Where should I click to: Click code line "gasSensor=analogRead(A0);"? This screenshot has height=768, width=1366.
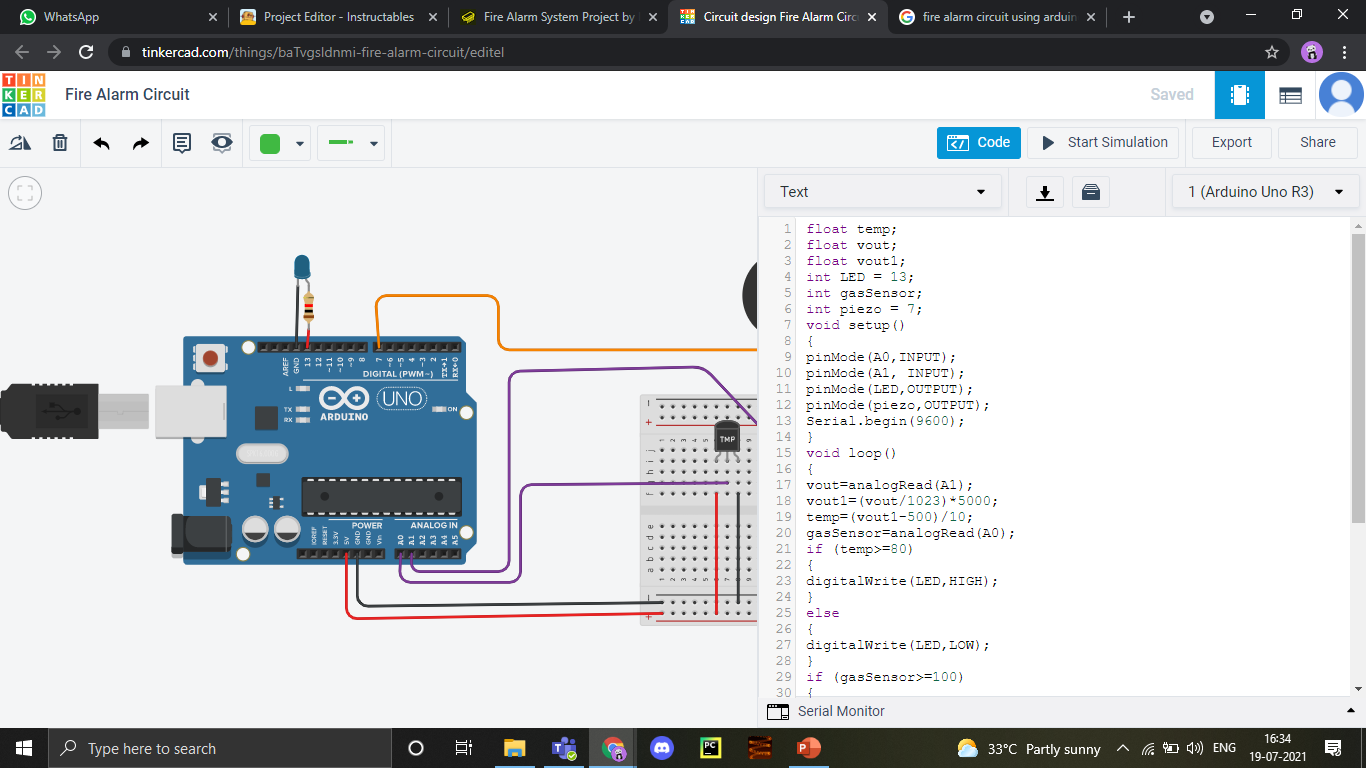point(911,533)
